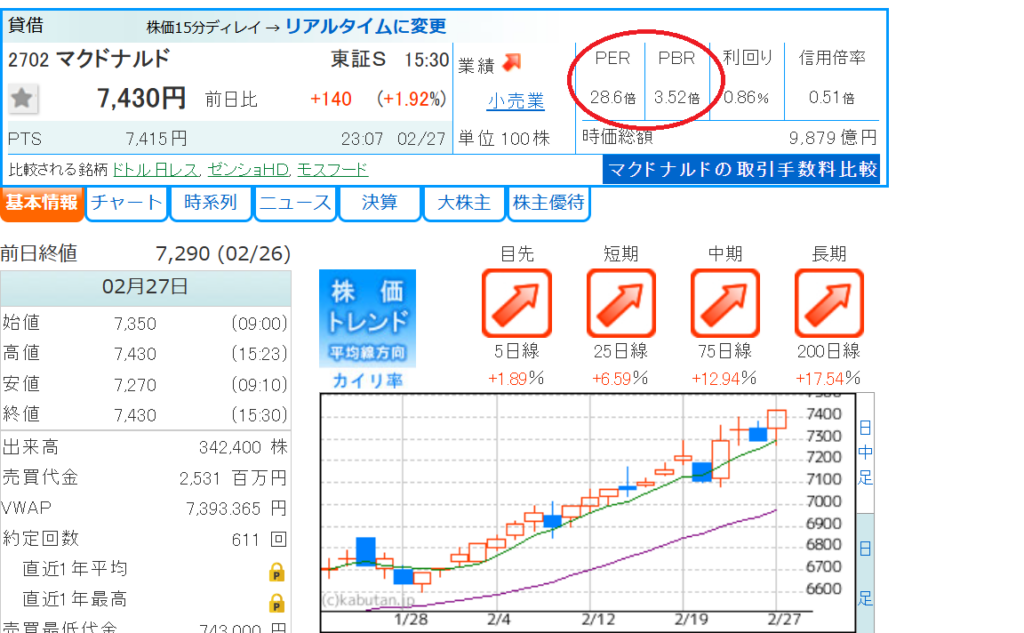Image resolution: width=1024 pixels, height=633 pixels.
Task: Click the 長期 200日線 trend arrow icon
Action: click(829, 303)
